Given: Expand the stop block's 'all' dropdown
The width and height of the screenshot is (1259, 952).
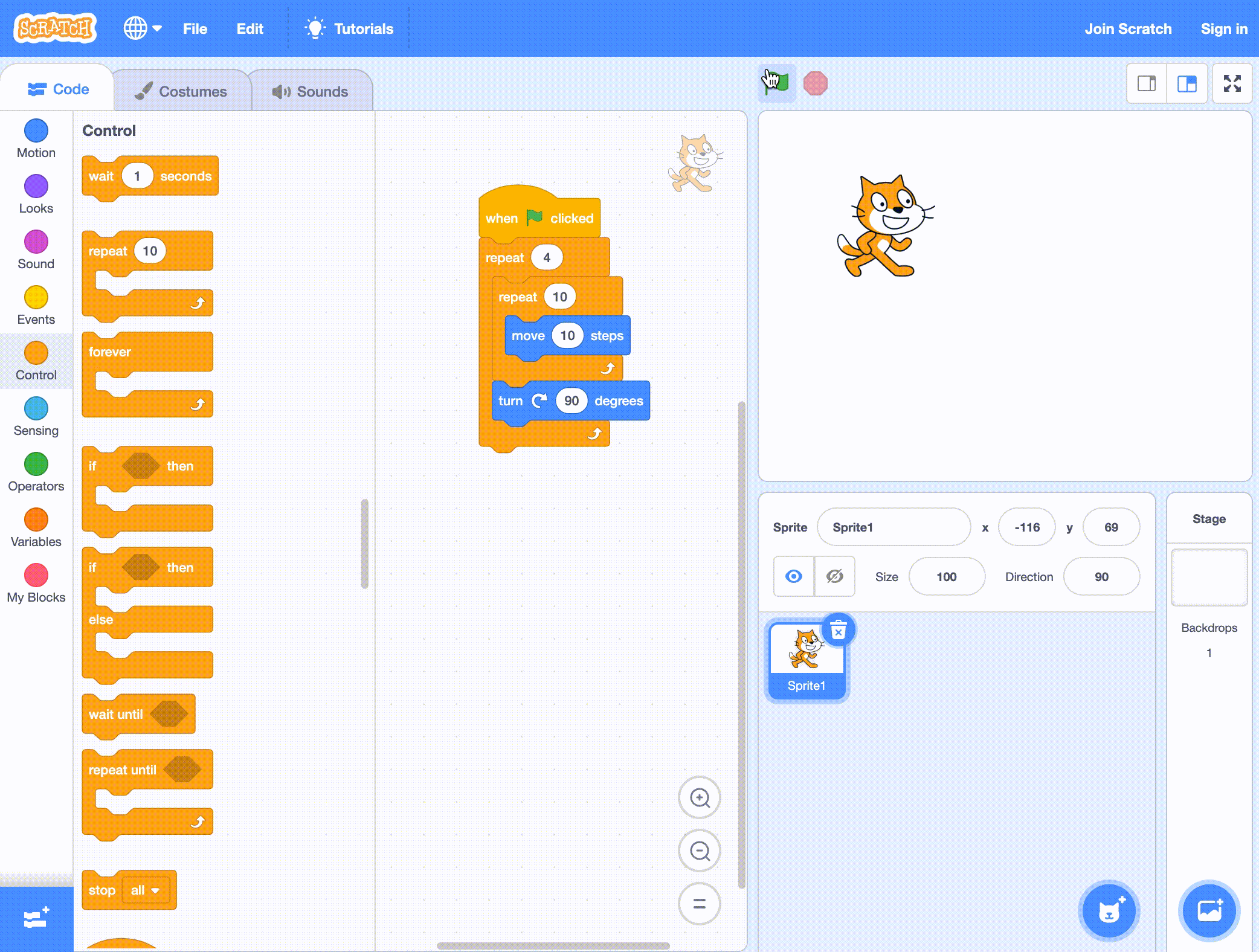Looking at the screenshot, I should point(146,890).
